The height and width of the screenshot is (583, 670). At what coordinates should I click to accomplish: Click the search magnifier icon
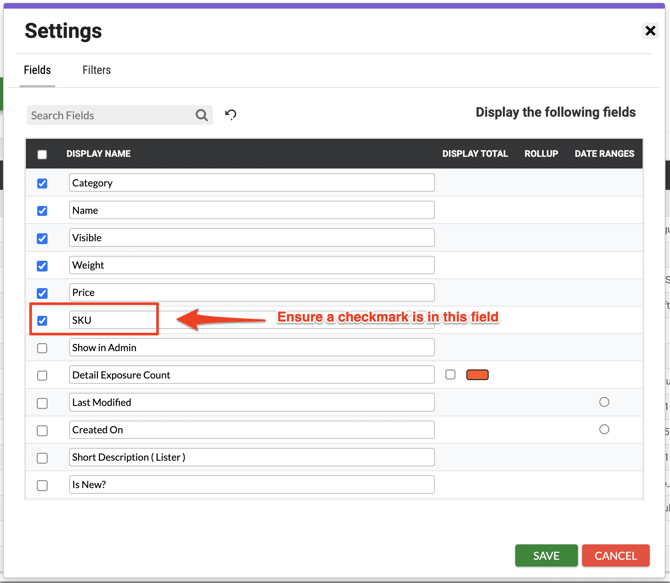tap(202, 115)
